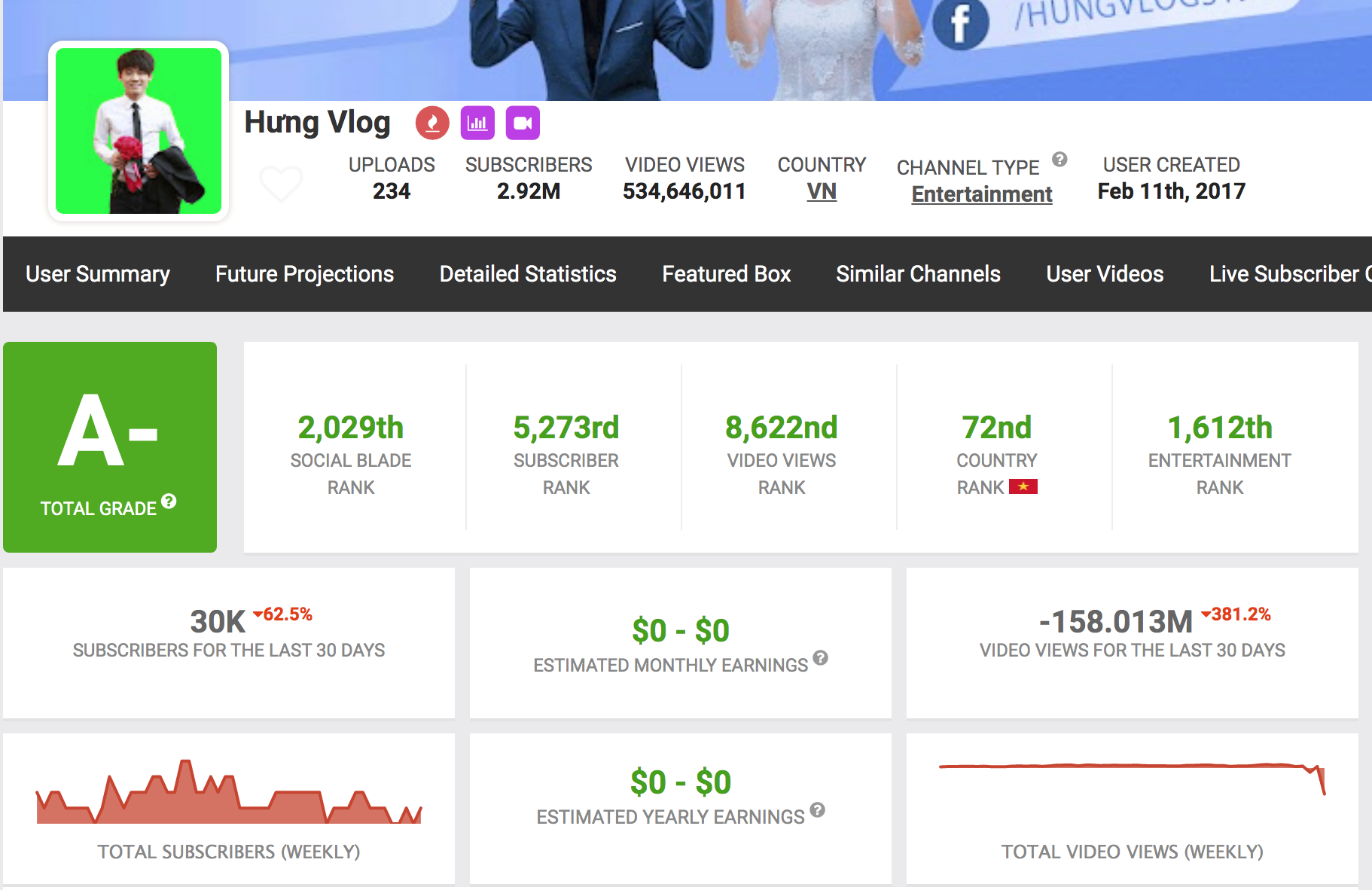Click the Total Subscribers weekly chart
The height and width of the screenshot is (890, 1372).
click(229, 792)
